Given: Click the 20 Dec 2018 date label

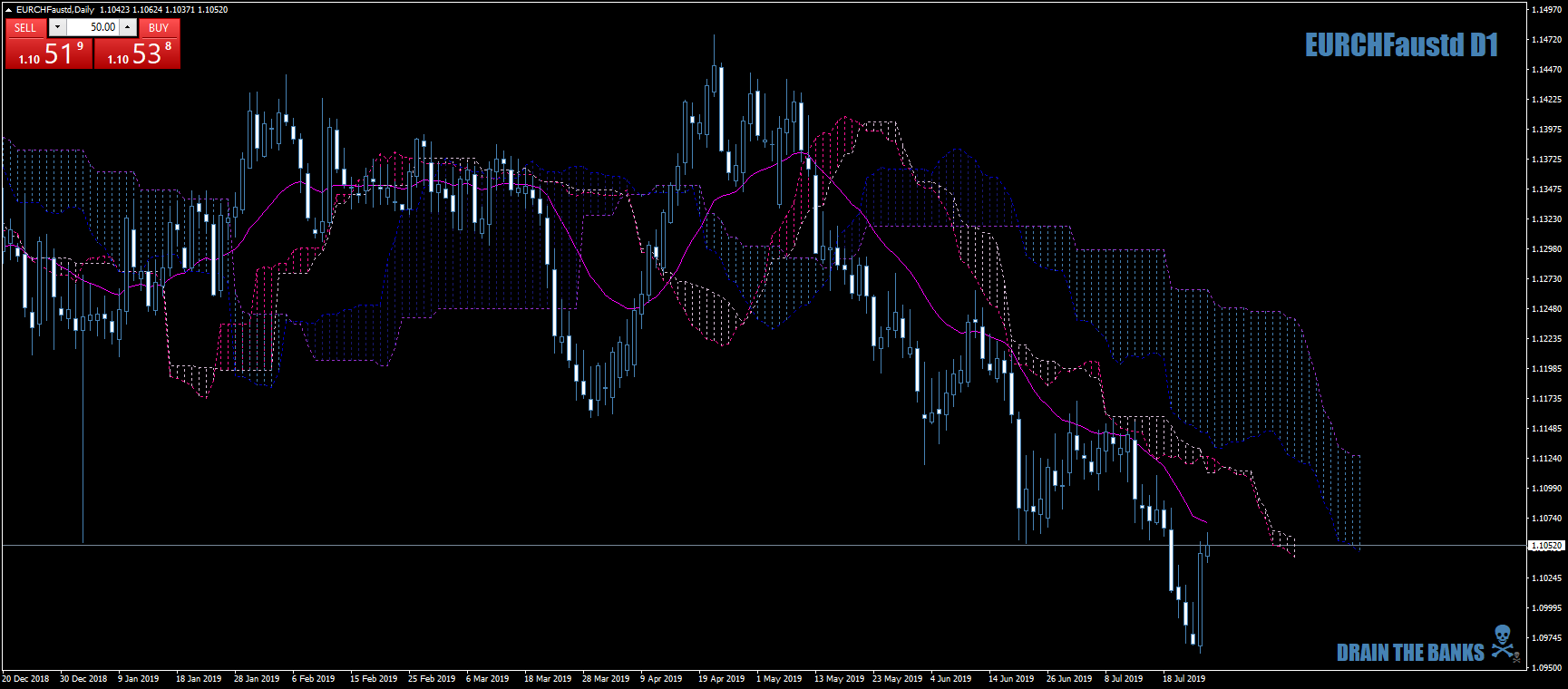Looking at the screenshot, I should click(25, 679).
